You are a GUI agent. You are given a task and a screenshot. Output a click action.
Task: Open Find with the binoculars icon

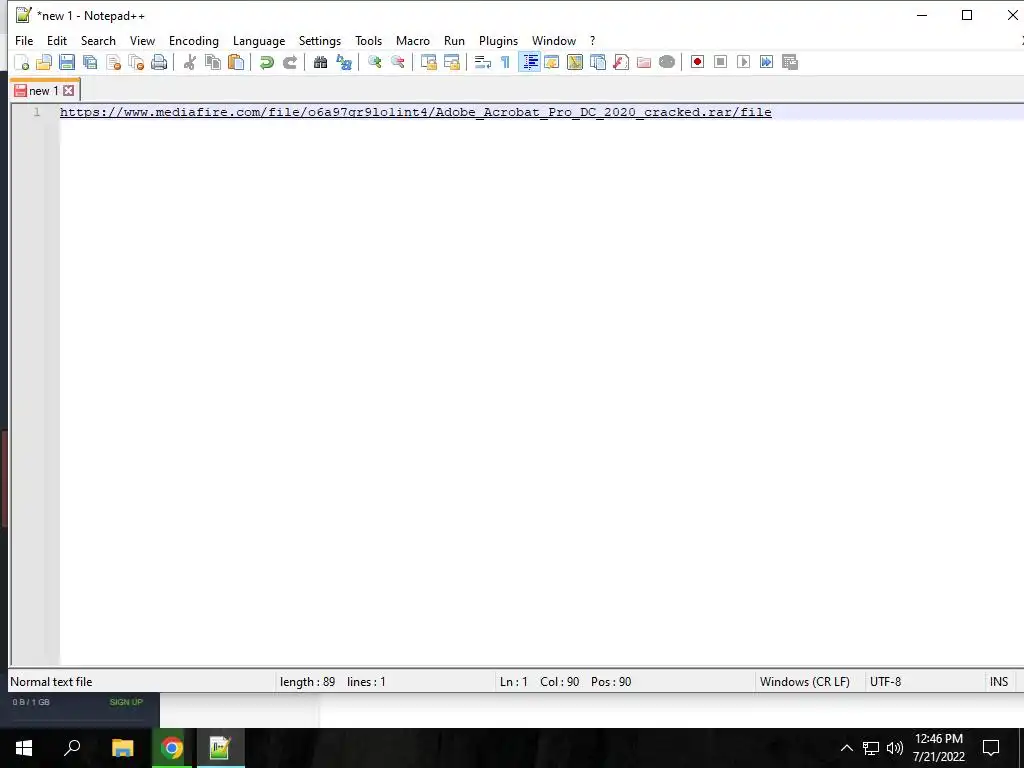click(x=320, y=62)
